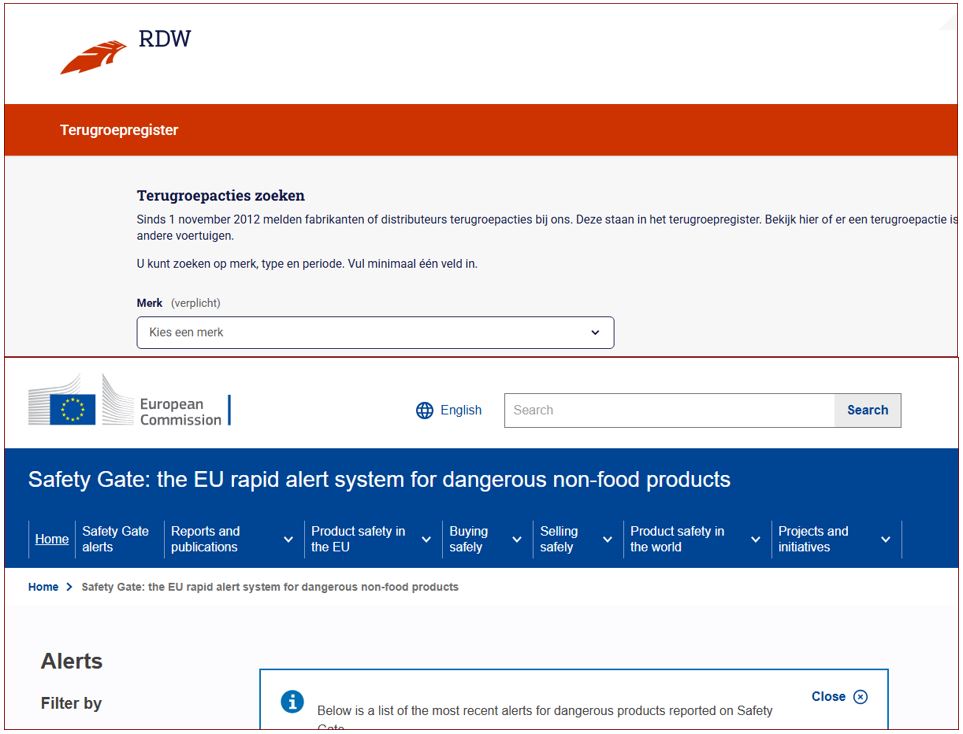963x734 pixels.
Task: Click breadcrumb text Safety Gate current page
Action: pyautogui.click(x=270, y=587)
